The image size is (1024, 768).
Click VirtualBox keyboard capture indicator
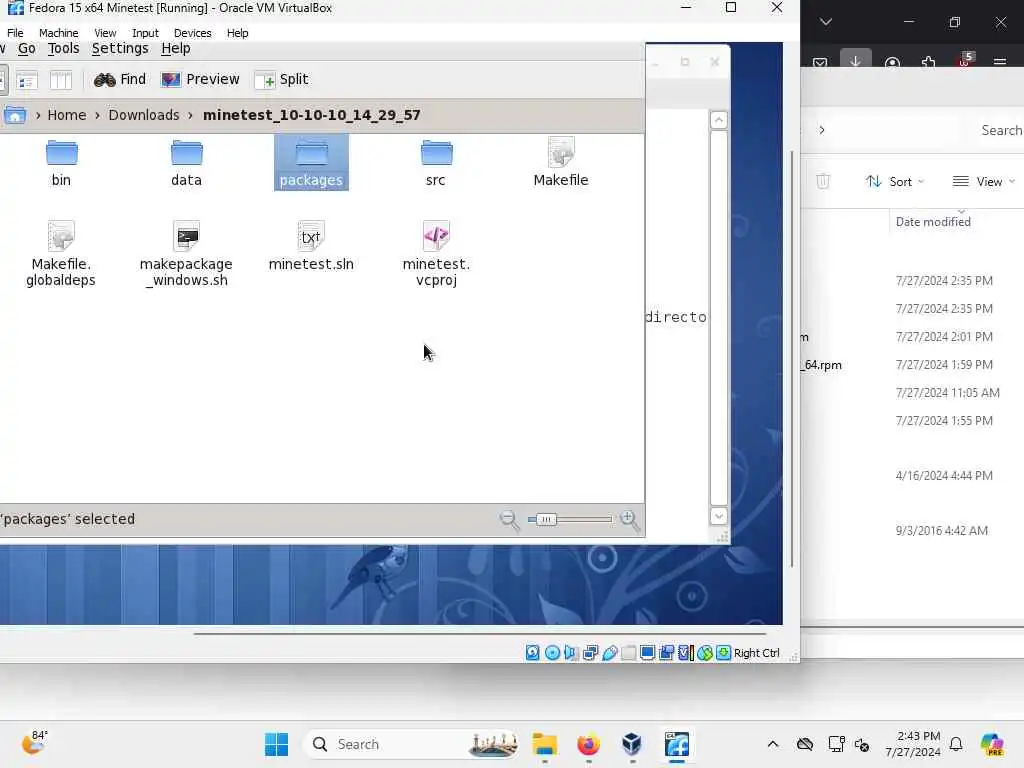click(724, 652)
